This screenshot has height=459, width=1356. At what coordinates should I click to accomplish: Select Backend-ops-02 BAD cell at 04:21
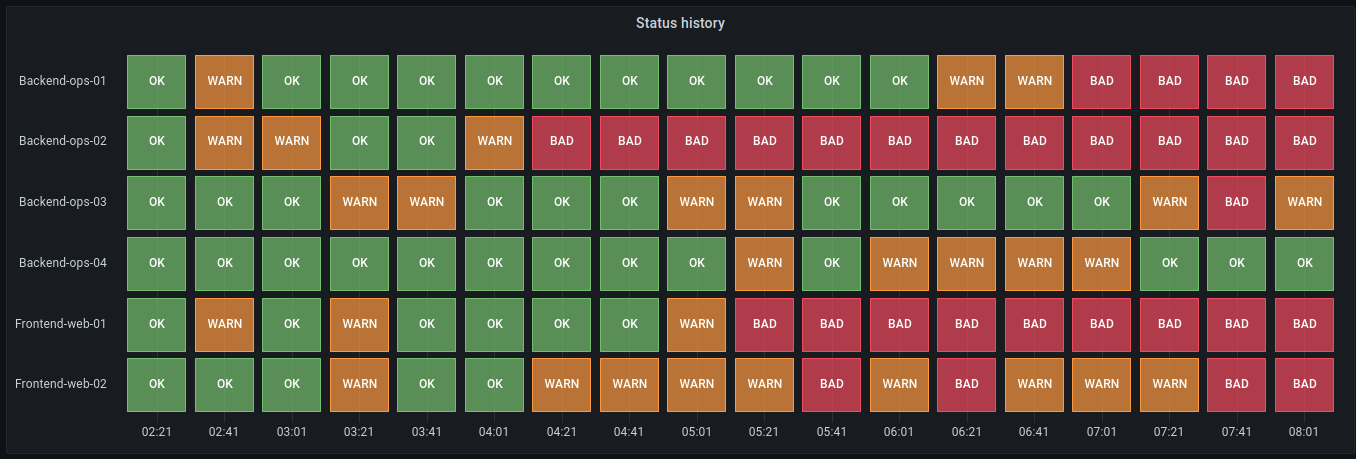[x=562, y=141]
